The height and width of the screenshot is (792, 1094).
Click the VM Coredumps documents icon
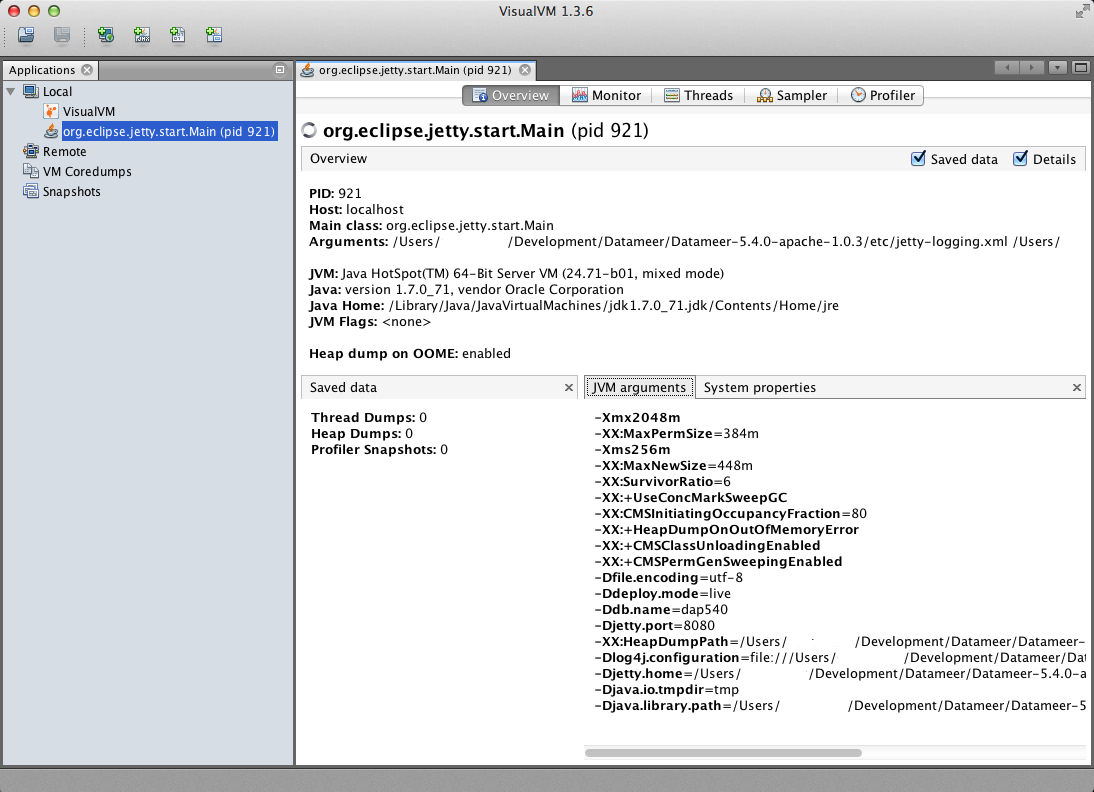pyautogui.click(x=31, y=171)
